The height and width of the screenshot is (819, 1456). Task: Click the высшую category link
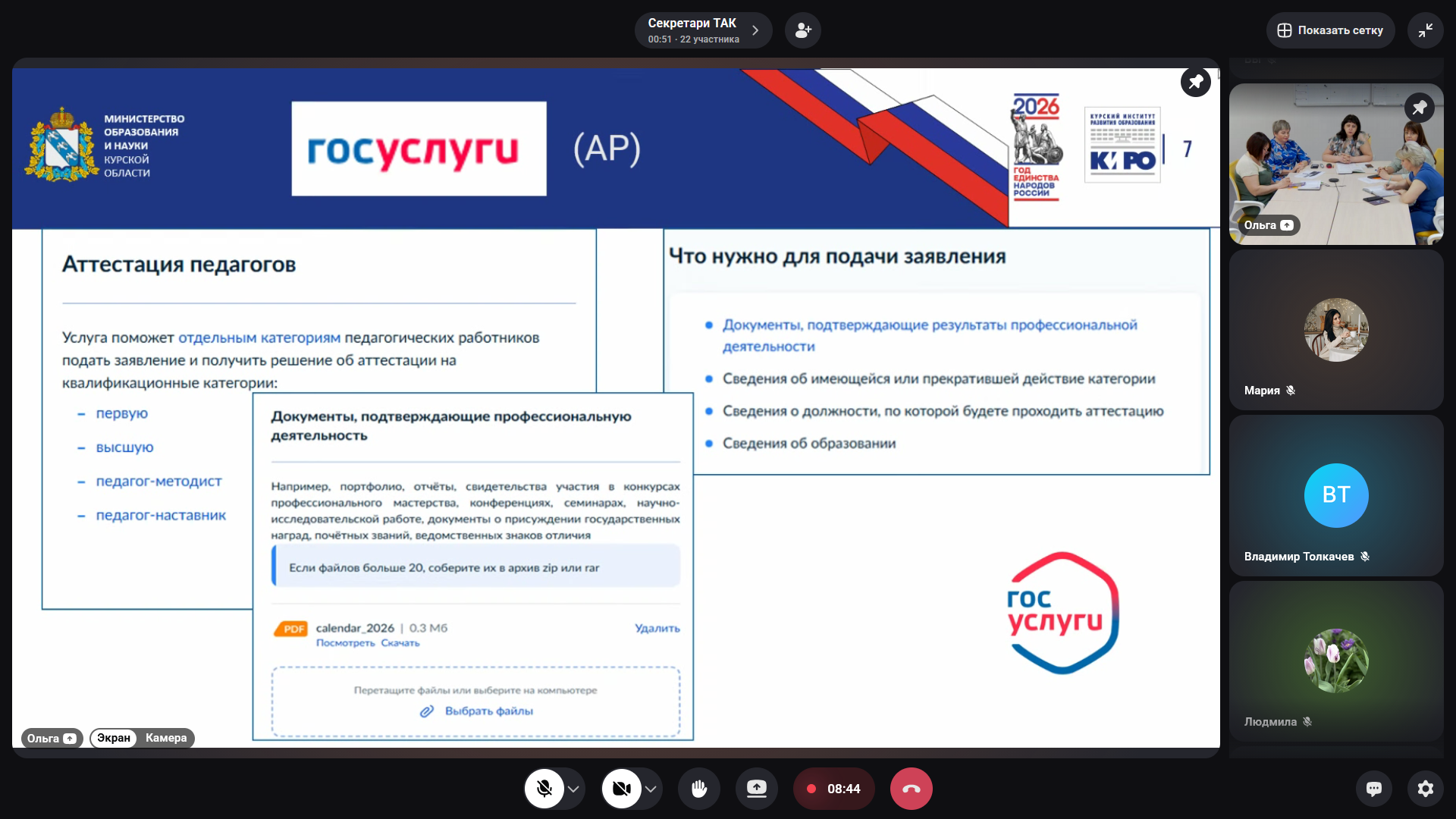coord(124,447)
